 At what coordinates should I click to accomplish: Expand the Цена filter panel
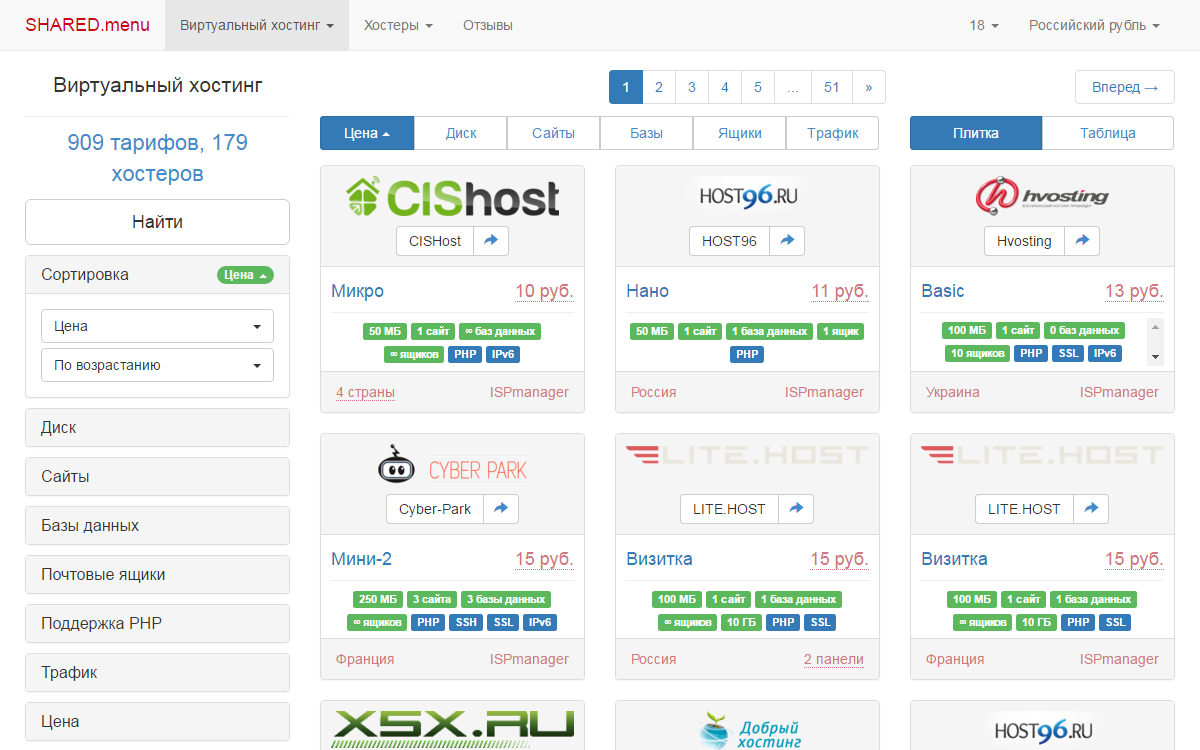[157, 722]
